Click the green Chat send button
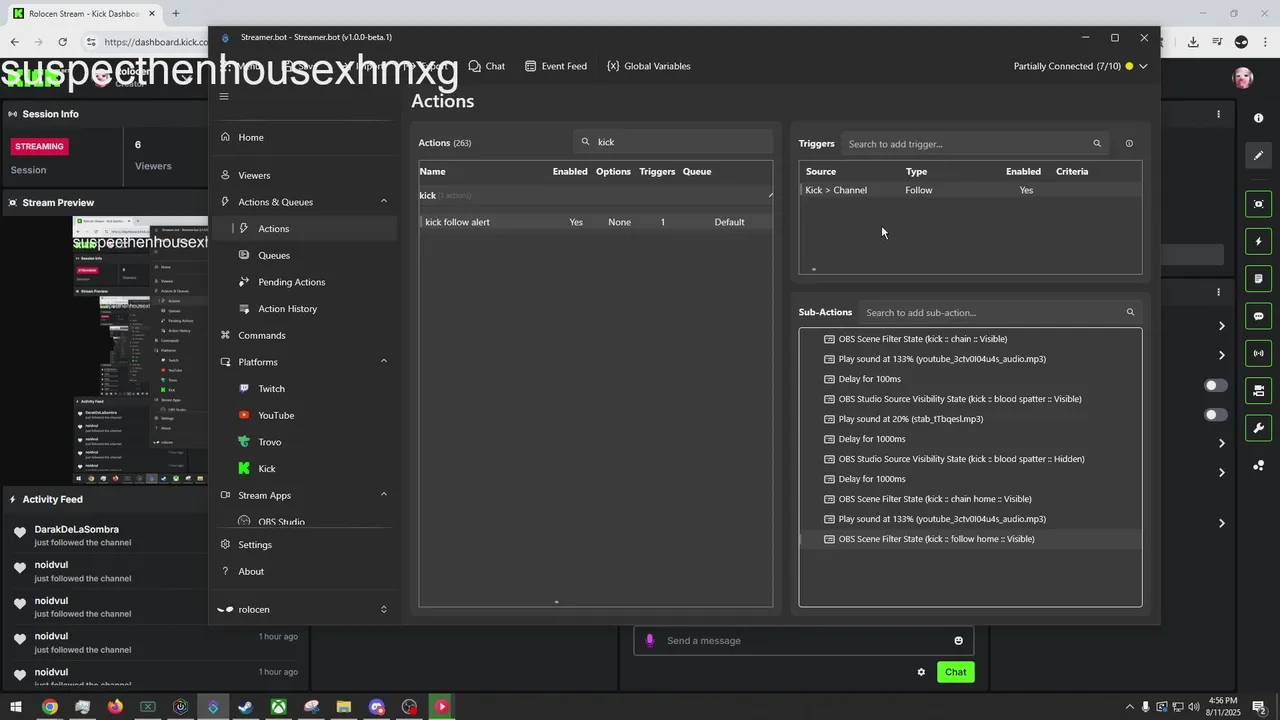Viewport: 1280px width, 720px height. tap(955, 672)
